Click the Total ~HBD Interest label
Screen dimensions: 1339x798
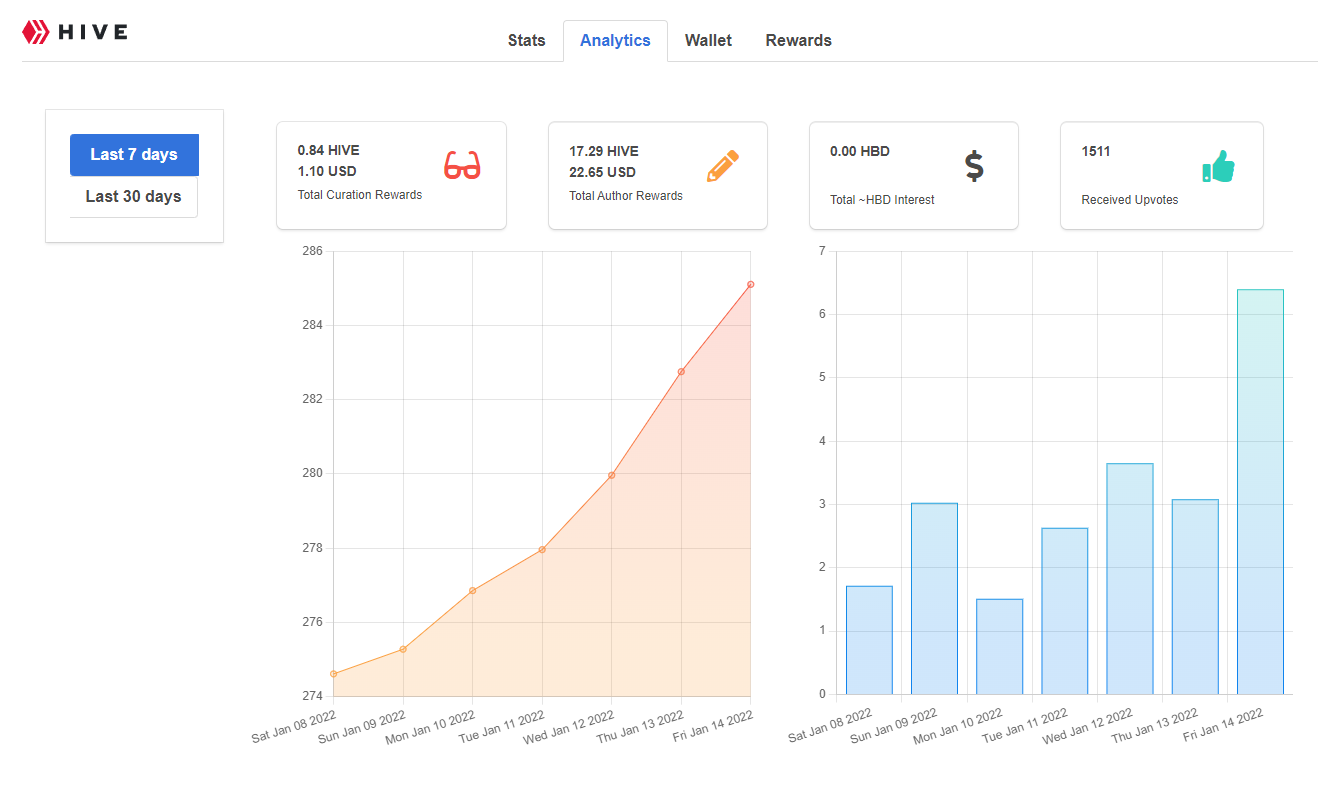click(x=882, y=200)
